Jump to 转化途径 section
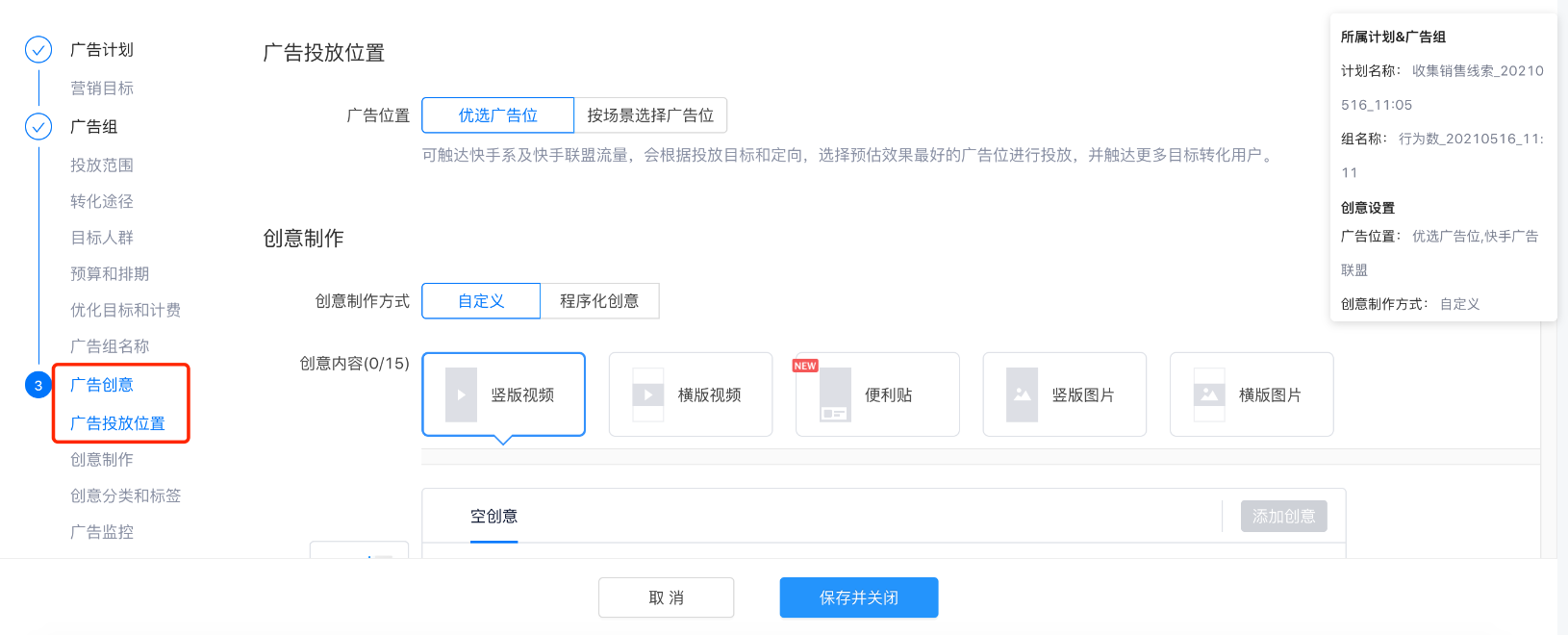Viewport: 1568px width, 635px height. [102, 201]
